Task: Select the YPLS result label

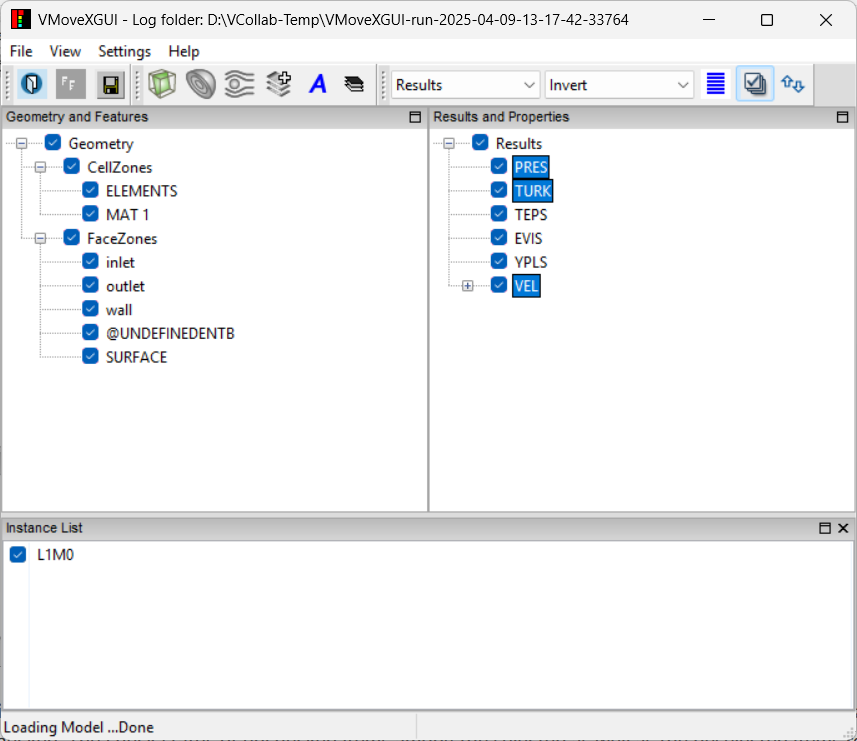Action: click(531, 262)
